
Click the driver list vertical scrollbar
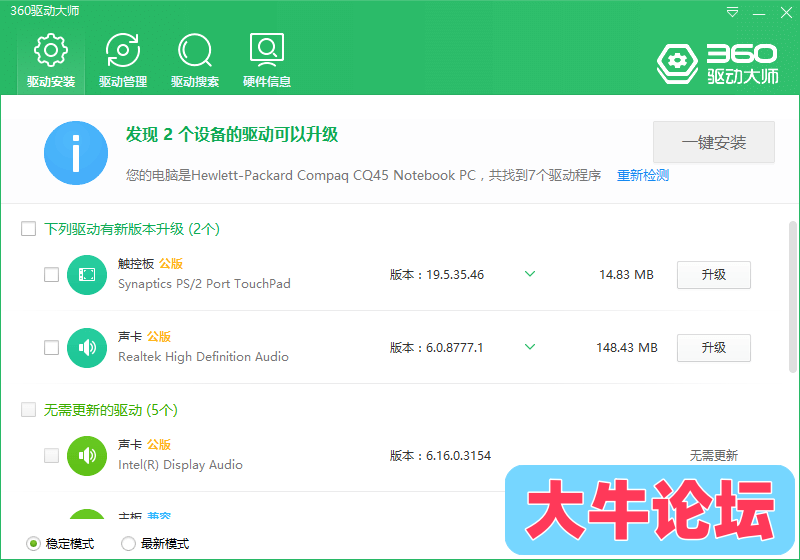[792, 297]
